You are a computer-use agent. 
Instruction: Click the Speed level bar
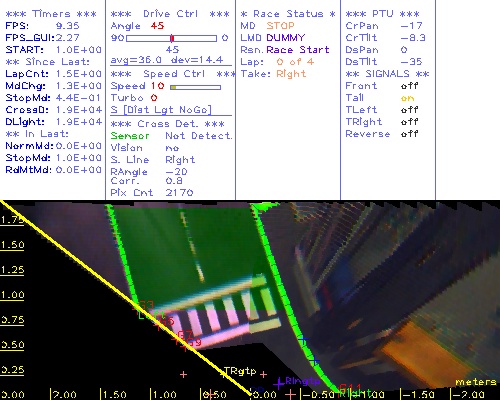[195, 87]
